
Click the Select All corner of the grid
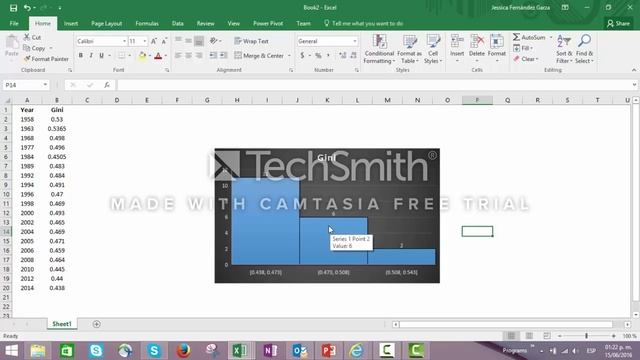click(x=6, y=100)
